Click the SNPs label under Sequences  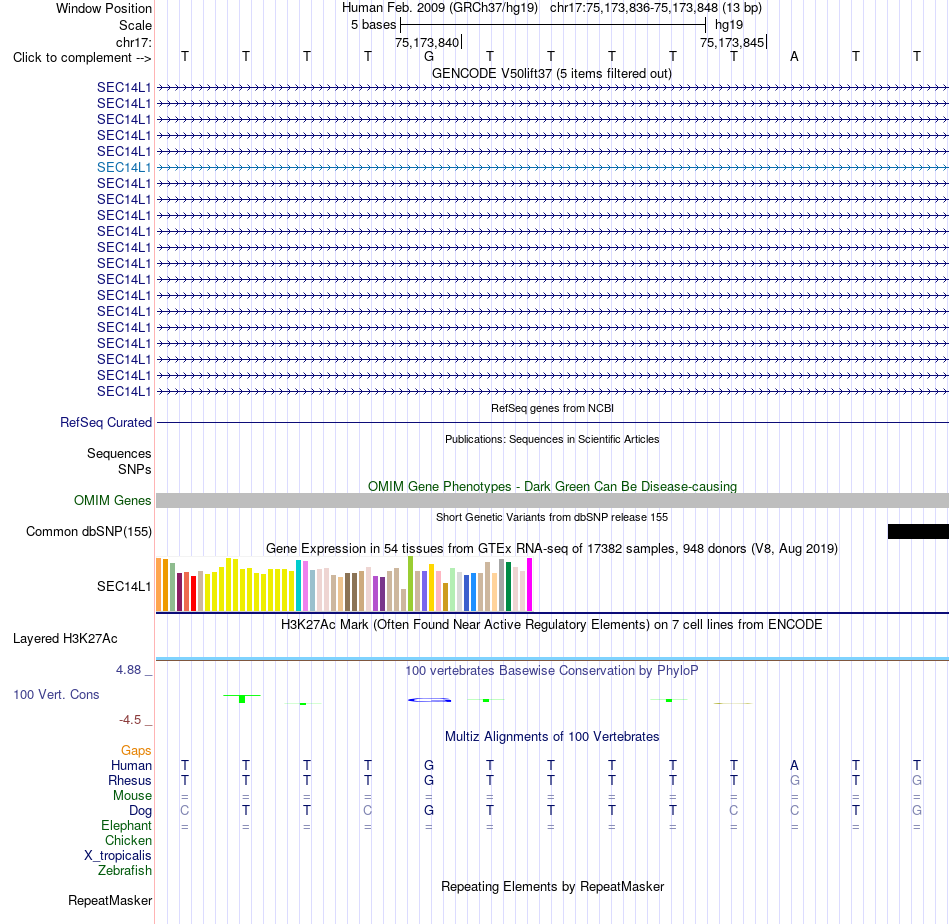tap(135, 470)
